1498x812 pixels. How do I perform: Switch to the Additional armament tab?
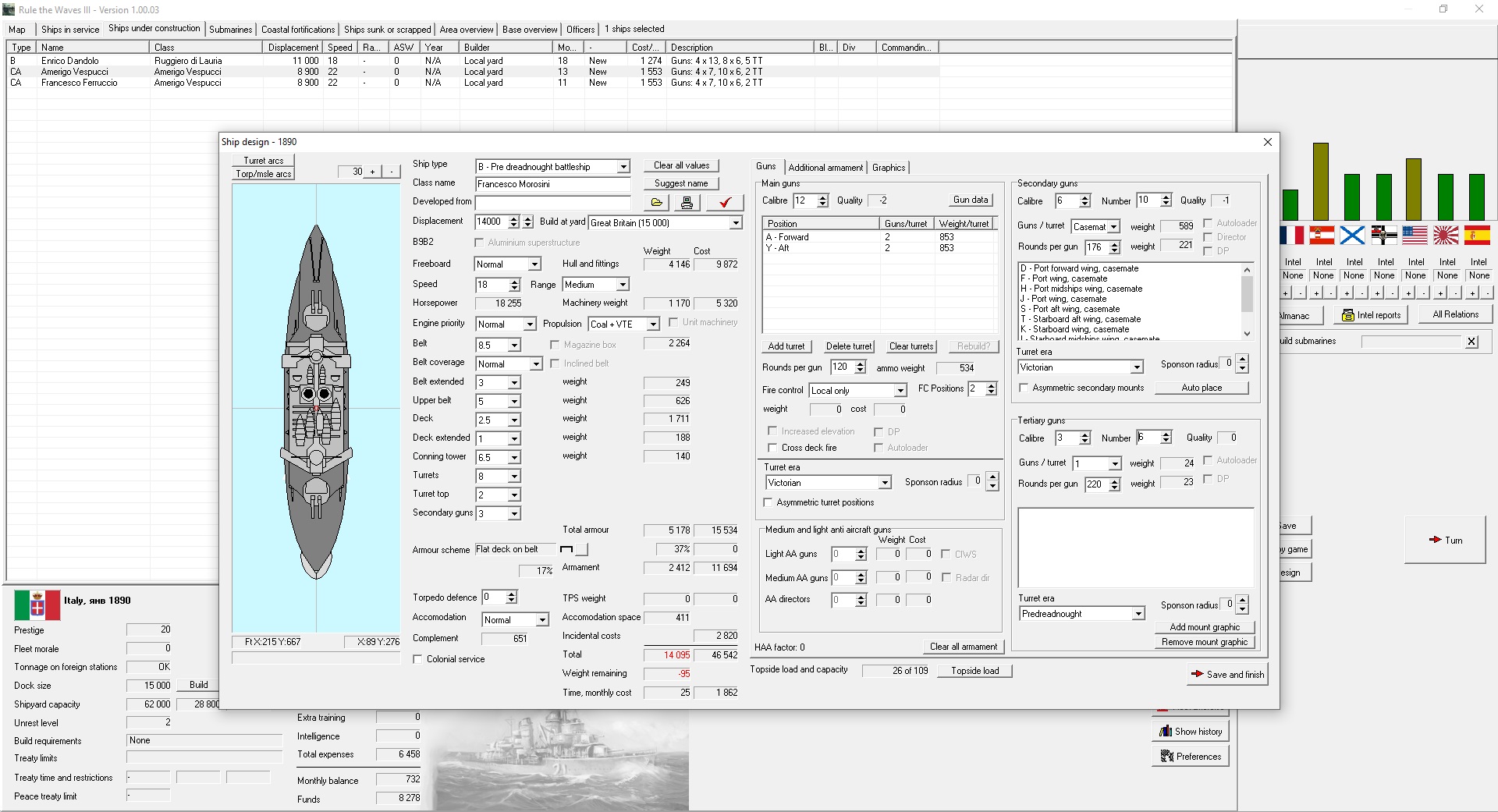click(825, 168)
